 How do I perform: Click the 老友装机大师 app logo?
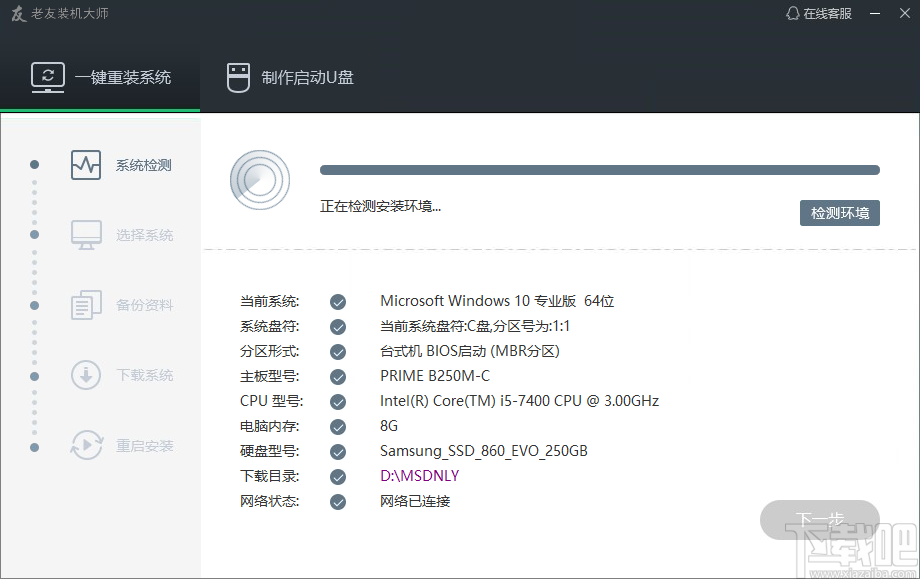17,14
